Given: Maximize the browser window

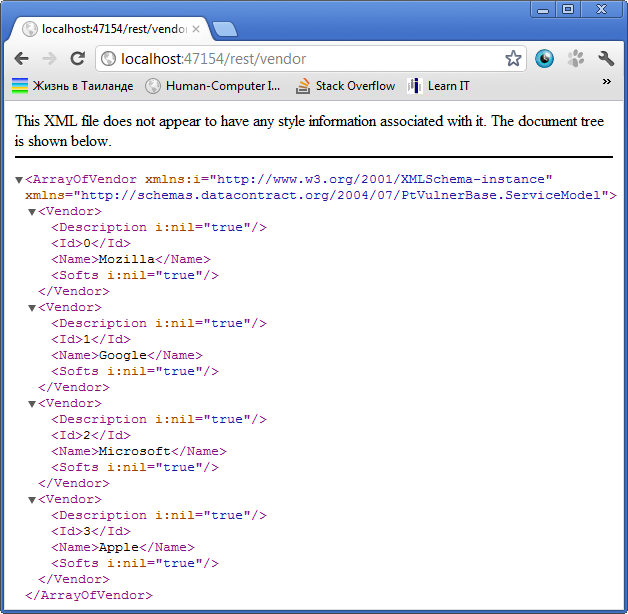Looking at the screenshot, I should (568, 10).
